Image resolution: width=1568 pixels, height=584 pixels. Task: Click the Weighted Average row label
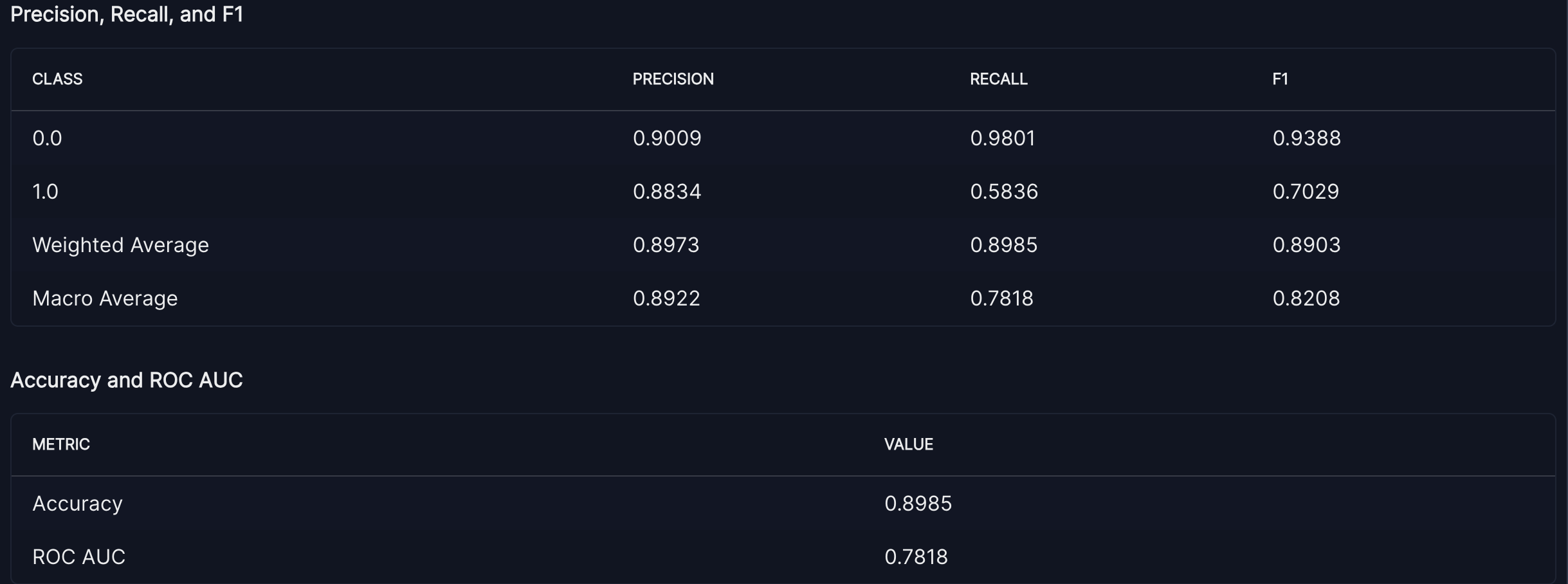120,245
